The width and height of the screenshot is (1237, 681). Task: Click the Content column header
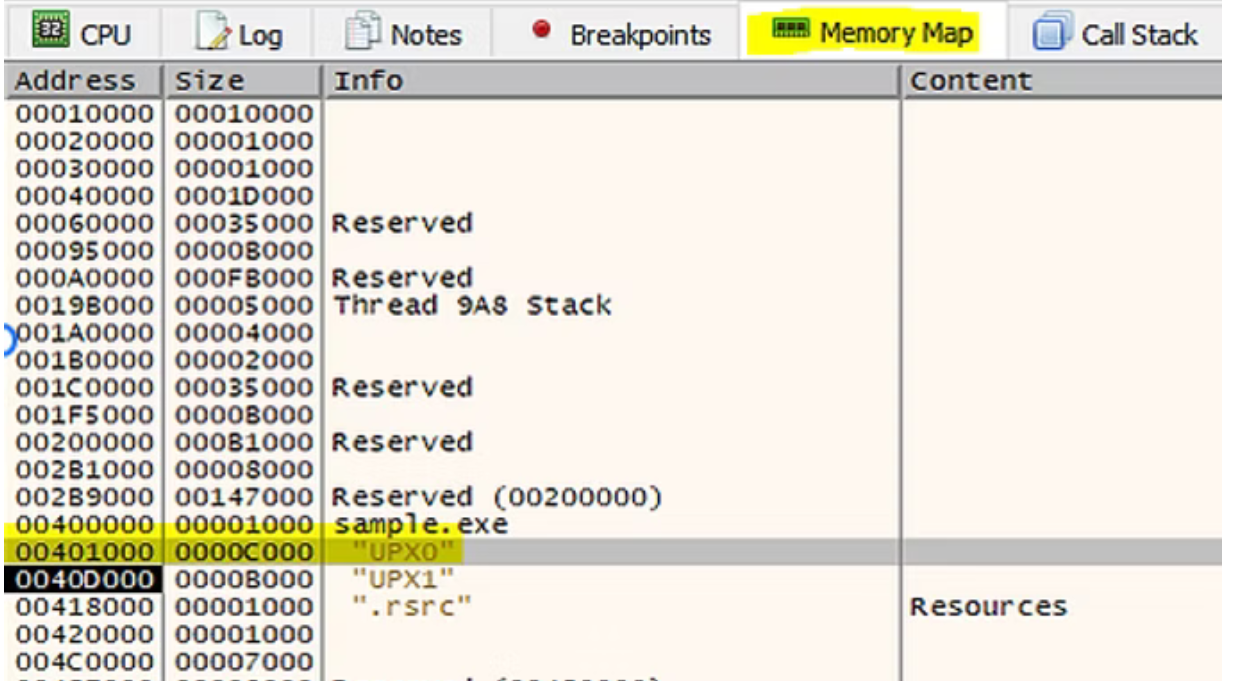coord(970,81)
